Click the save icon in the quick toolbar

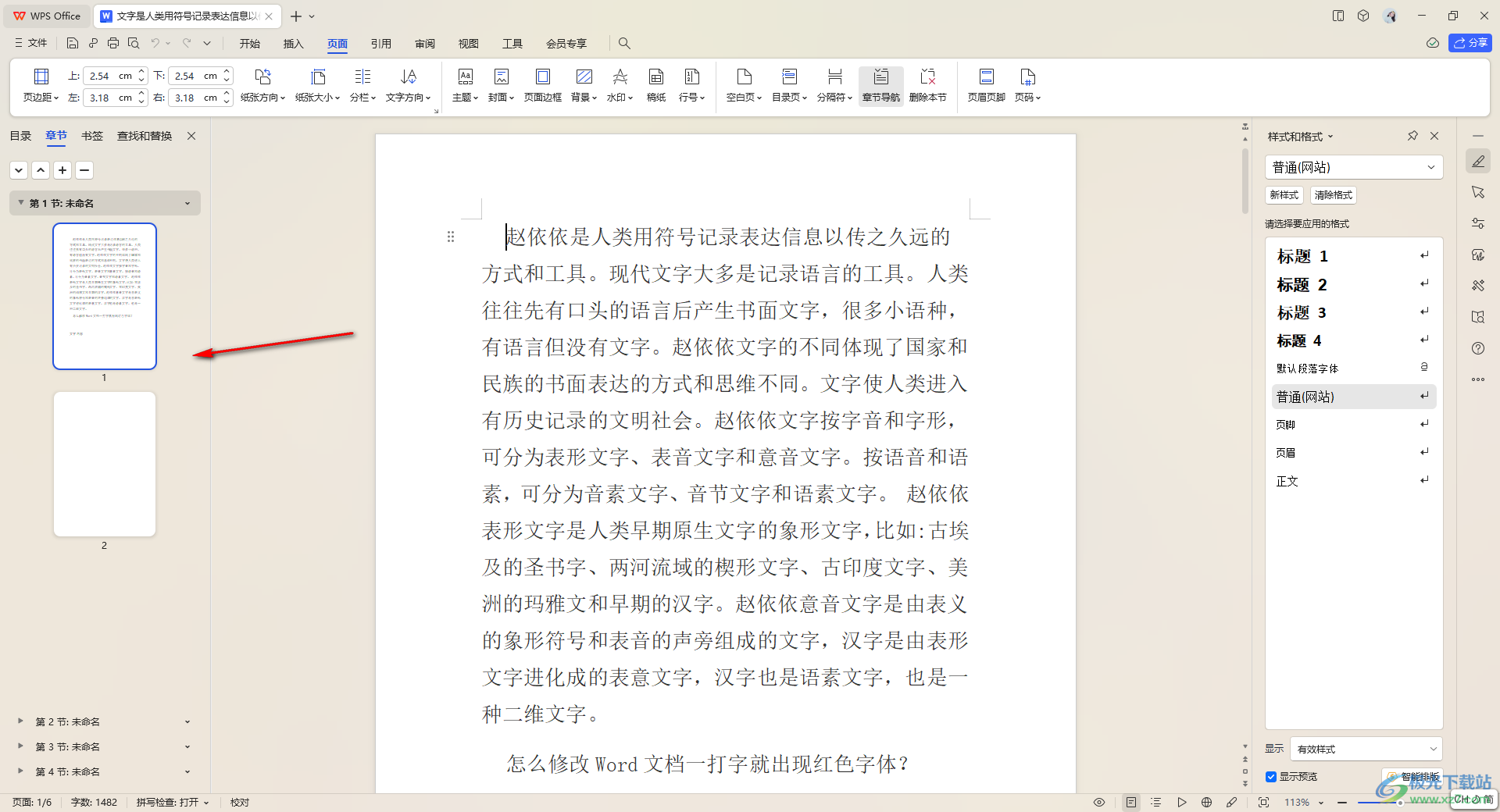(73, 43)
